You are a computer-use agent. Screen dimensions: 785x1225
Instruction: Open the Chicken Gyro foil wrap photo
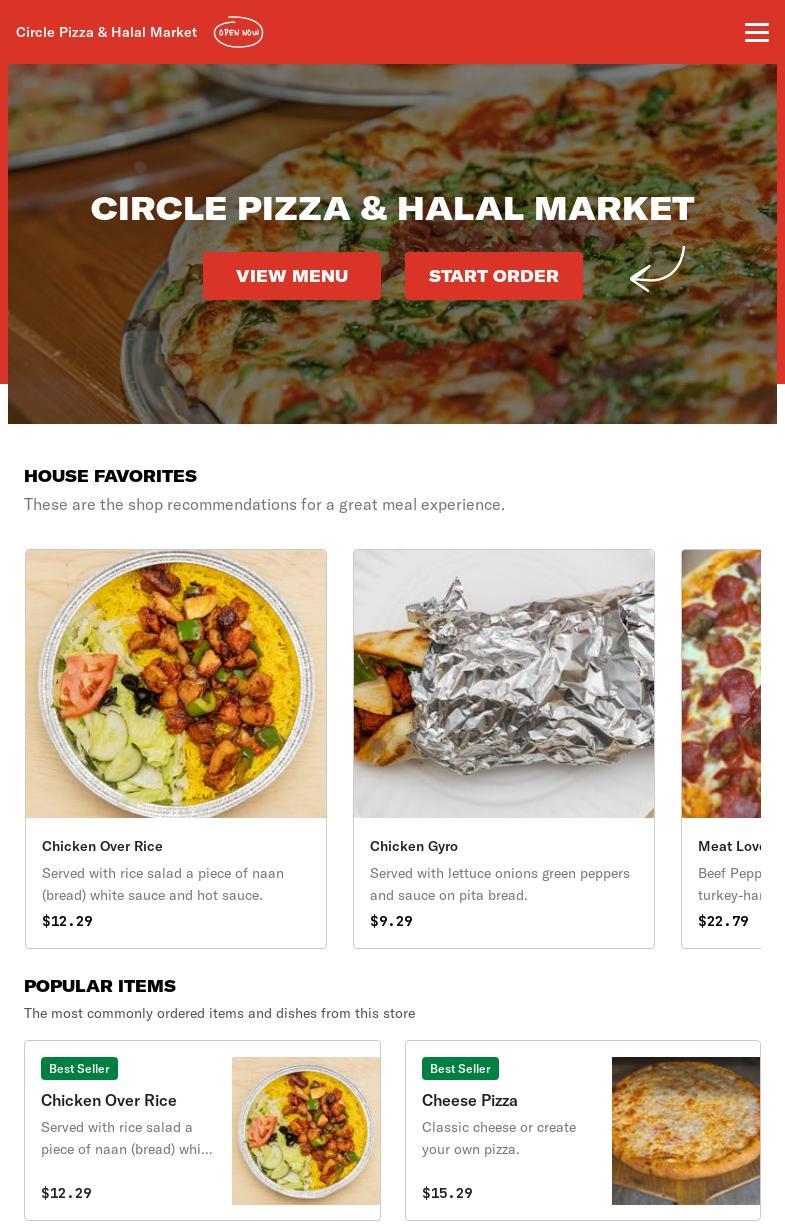point(504,684)
